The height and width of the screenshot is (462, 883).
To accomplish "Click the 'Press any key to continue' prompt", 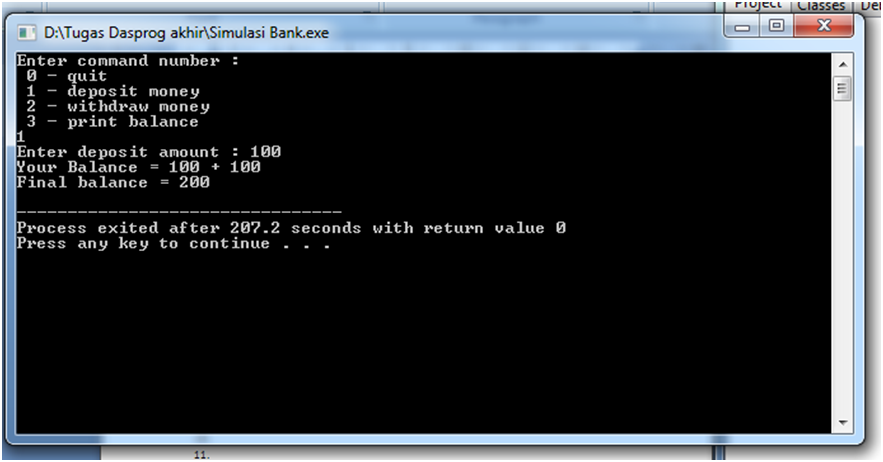I will [x=173, y=243].
